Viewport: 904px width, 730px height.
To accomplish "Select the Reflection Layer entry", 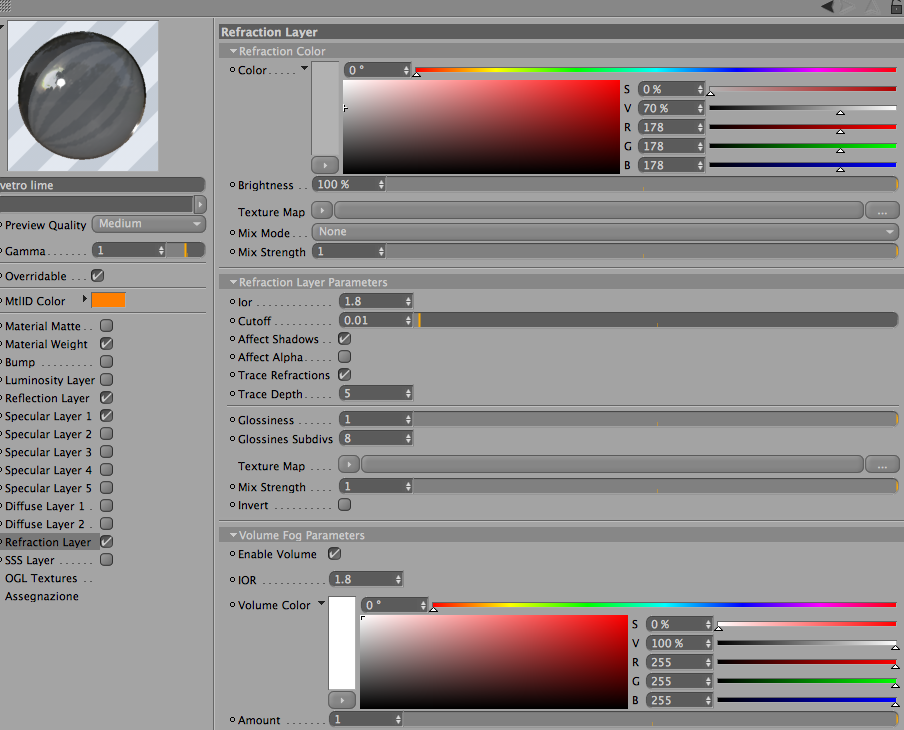I will tap(47, 398).
